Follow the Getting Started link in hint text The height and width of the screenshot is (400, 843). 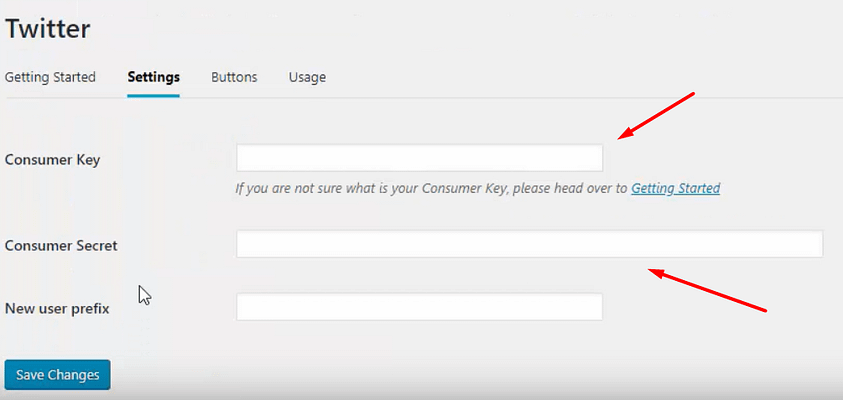point(675,188)
